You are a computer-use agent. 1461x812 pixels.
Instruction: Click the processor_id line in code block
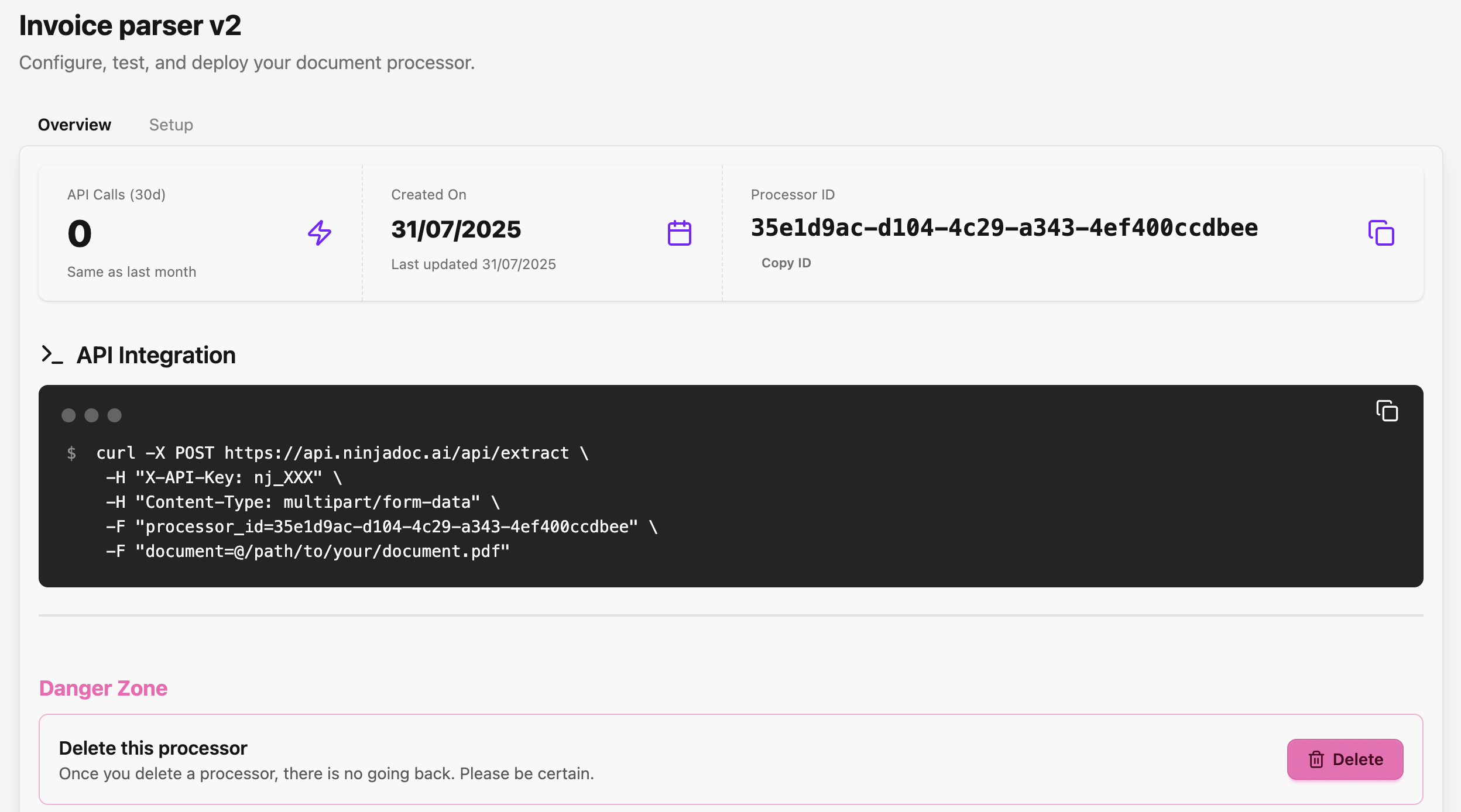click(x=382, y=527)
